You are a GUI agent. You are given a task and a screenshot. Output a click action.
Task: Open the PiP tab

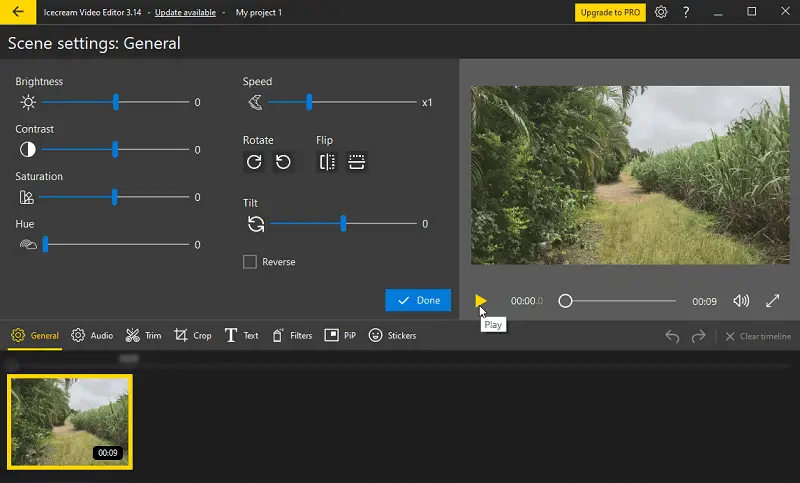(x=340, y=336)
